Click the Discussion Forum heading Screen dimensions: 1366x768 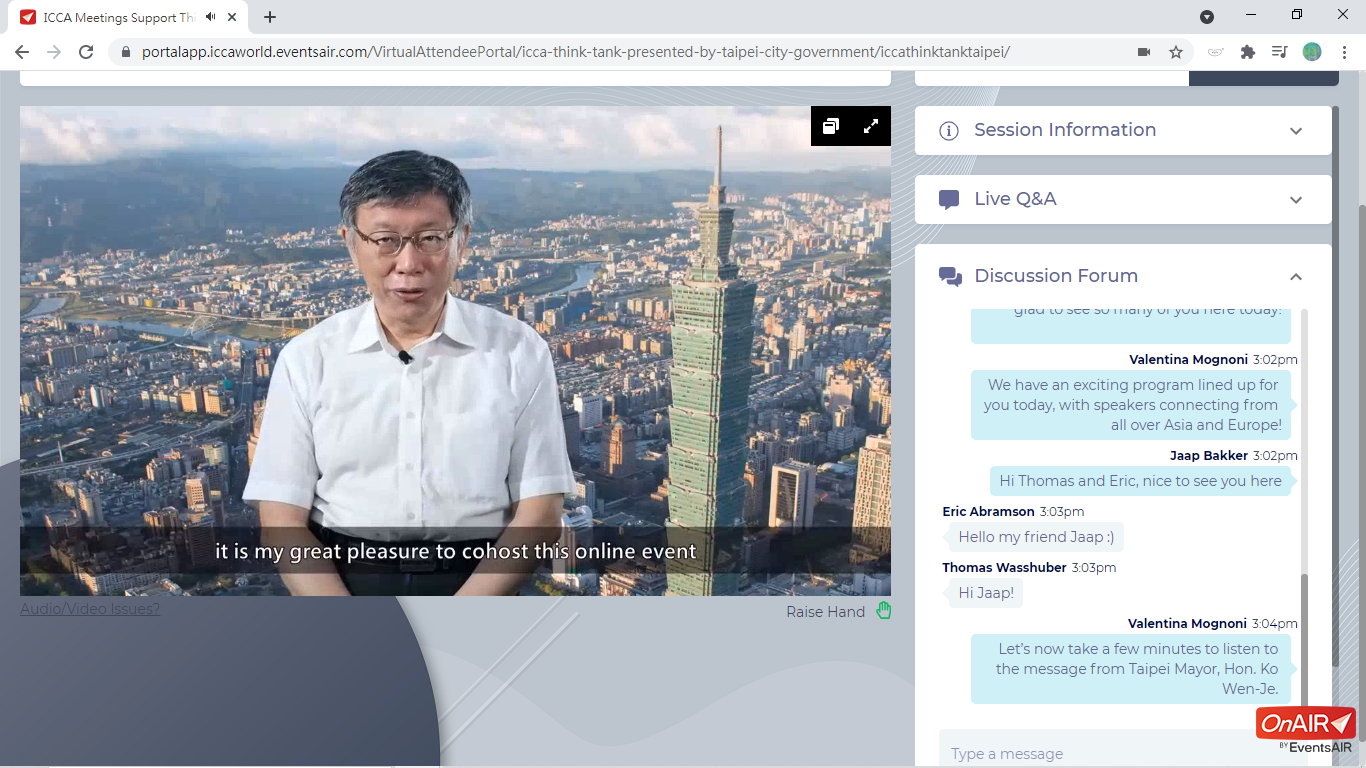tap(1056, 276)
